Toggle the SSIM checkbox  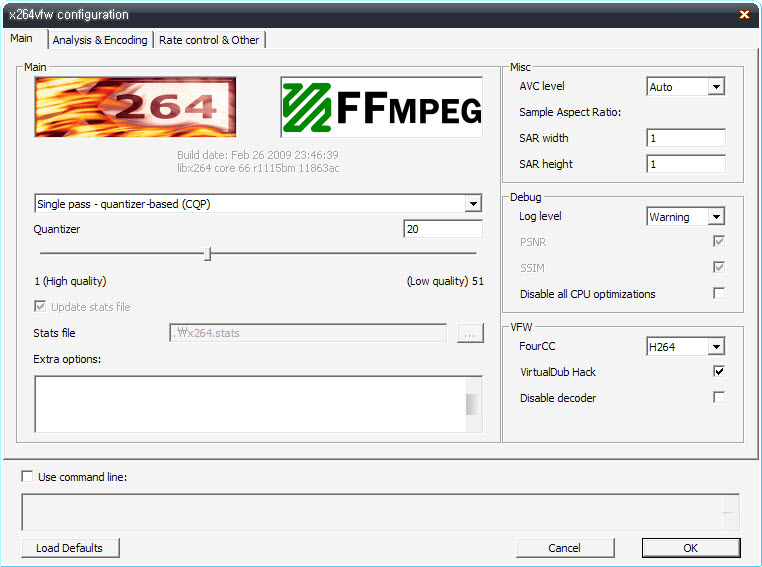pos(719,267)
